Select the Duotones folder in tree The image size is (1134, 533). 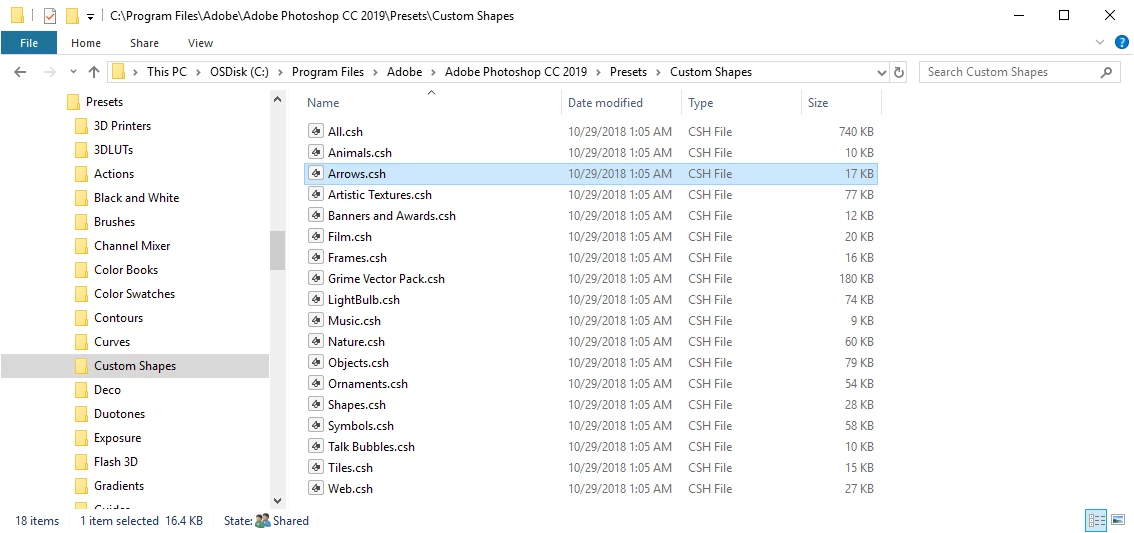tap(119, 414)
